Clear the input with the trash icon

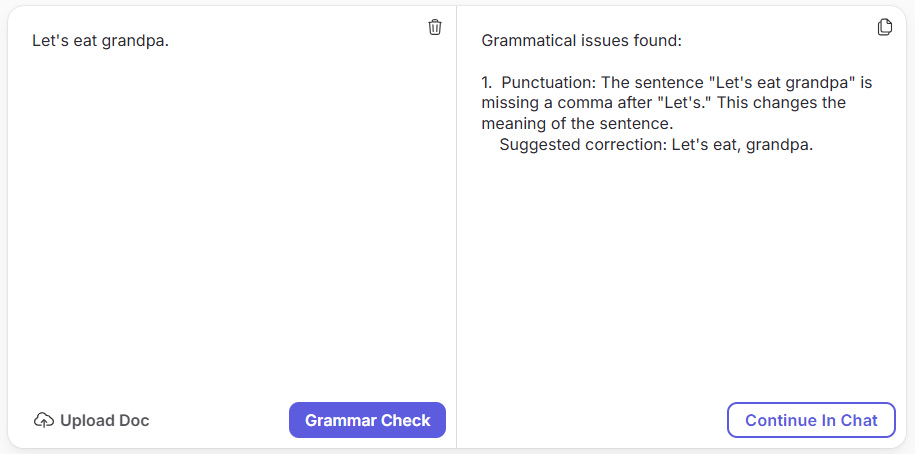click(435, 27)
